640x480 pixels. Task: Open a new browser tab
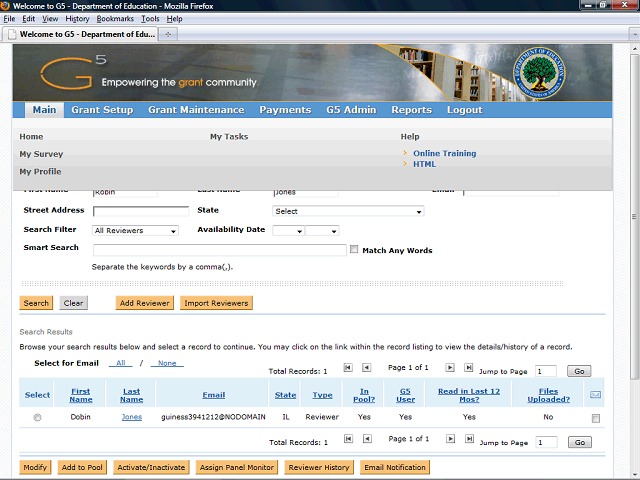pyautogui.click(x=168, y=34)
